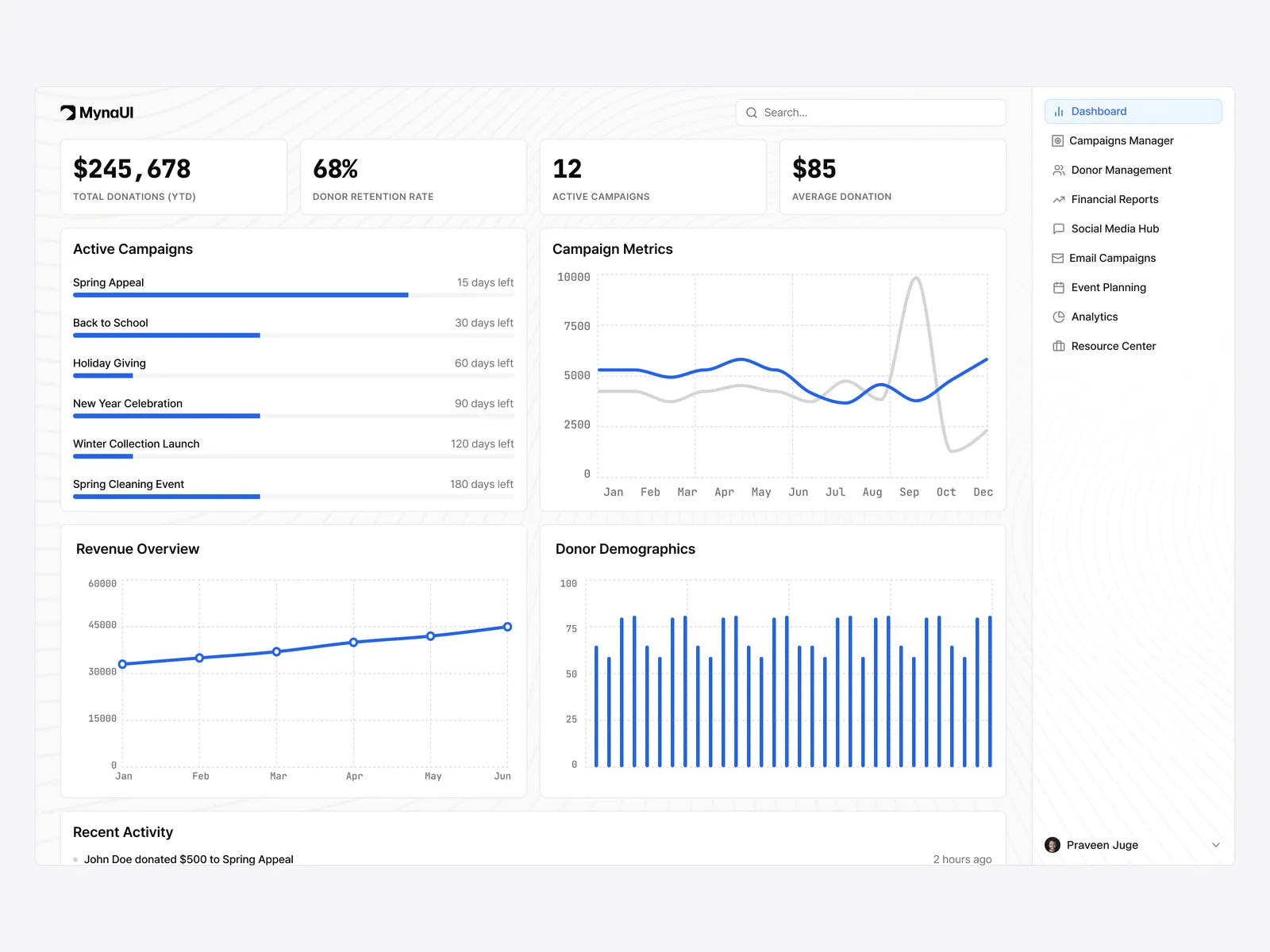1270x952 pixels.
Task: Expand the Praveen Juge account chevron
Action: click(1215, 845)
